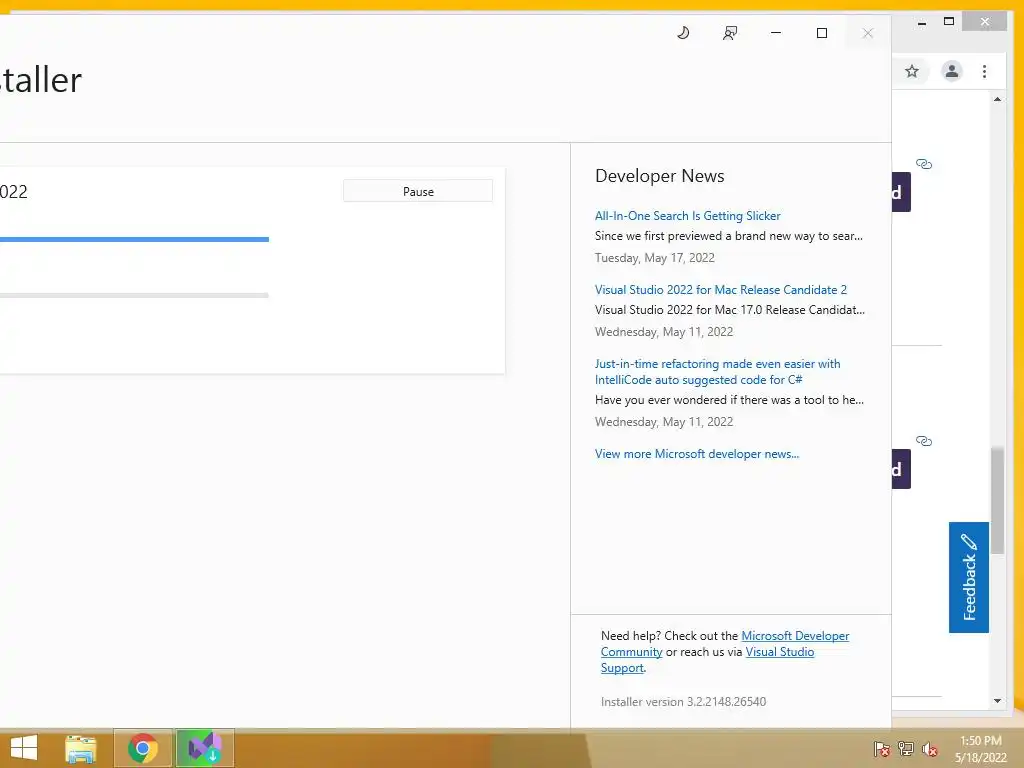Open All-In-One Search Is Getting Slicker article
Image resolution: width=1024 pixels, height=768 pixels.
coord(687,216)
